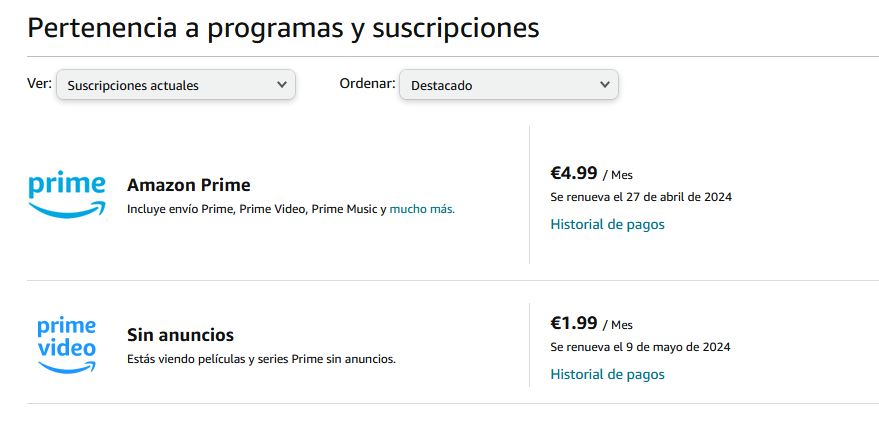Open Historial de pagos for Amazon Prime
This screenshot has width=879, height=426.
607,224
